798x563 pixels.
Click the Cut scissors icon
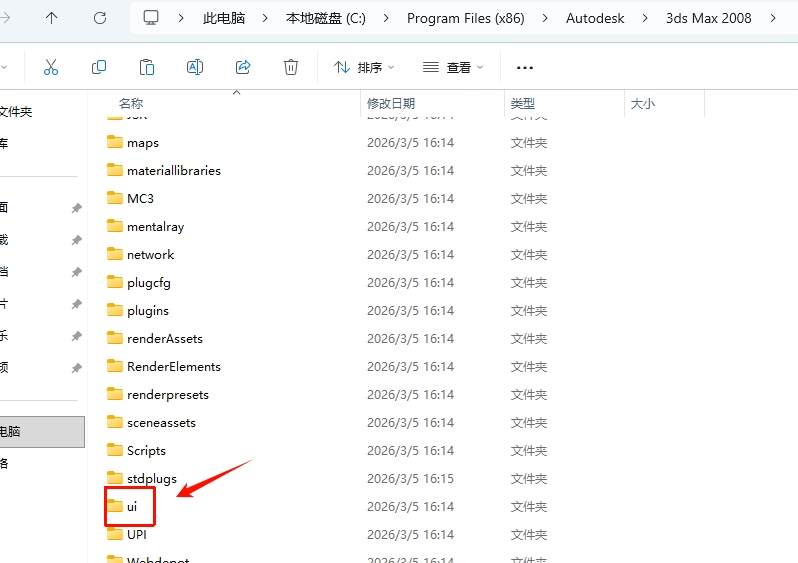(x=51, y=67)
